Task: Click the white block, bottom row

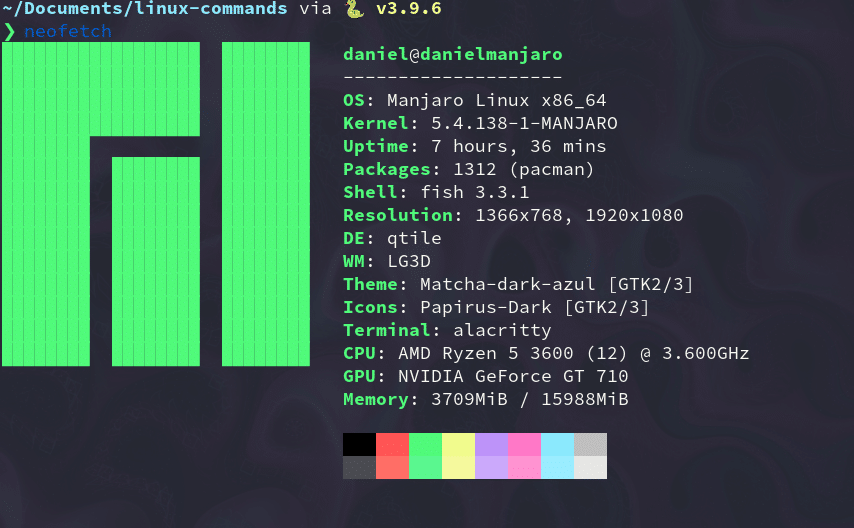Action: pos(590,468)
